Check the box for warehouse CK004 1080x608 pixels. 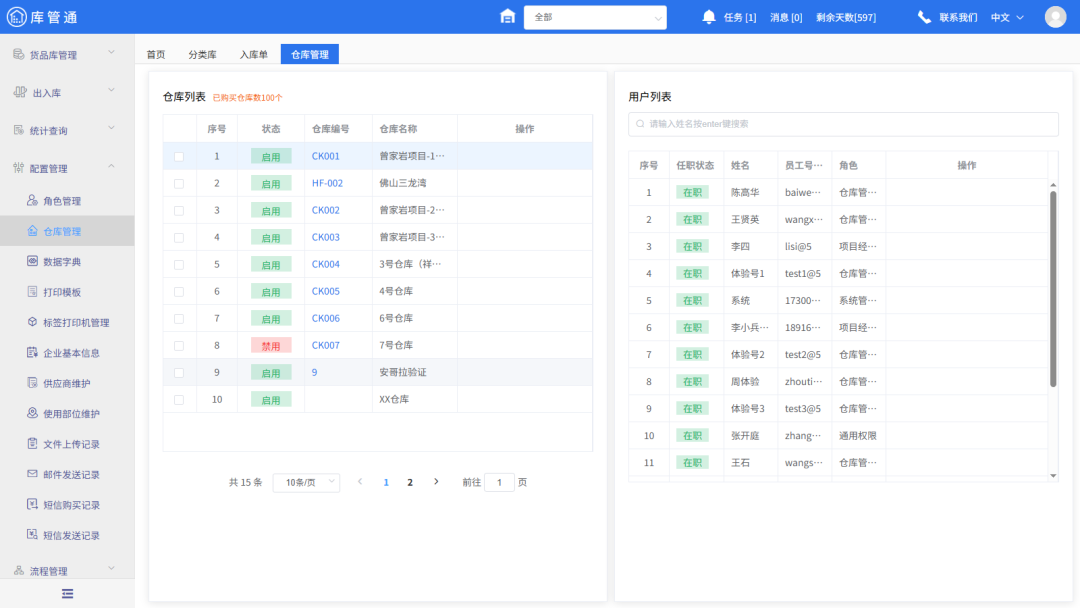[179, 265]
